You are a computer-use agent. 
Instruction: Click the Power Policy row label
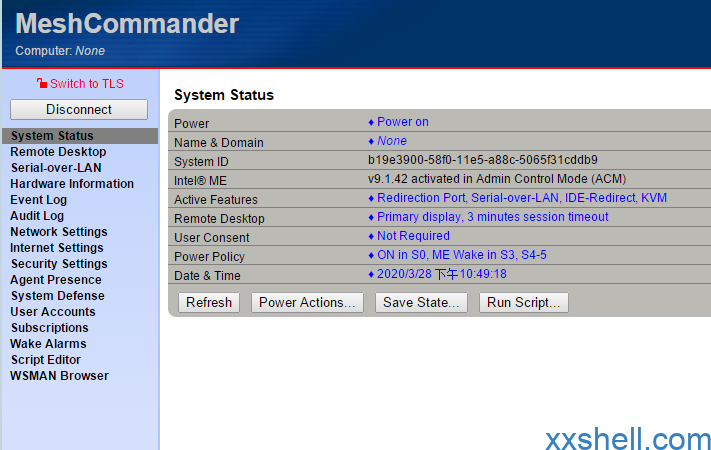point(209,257)
